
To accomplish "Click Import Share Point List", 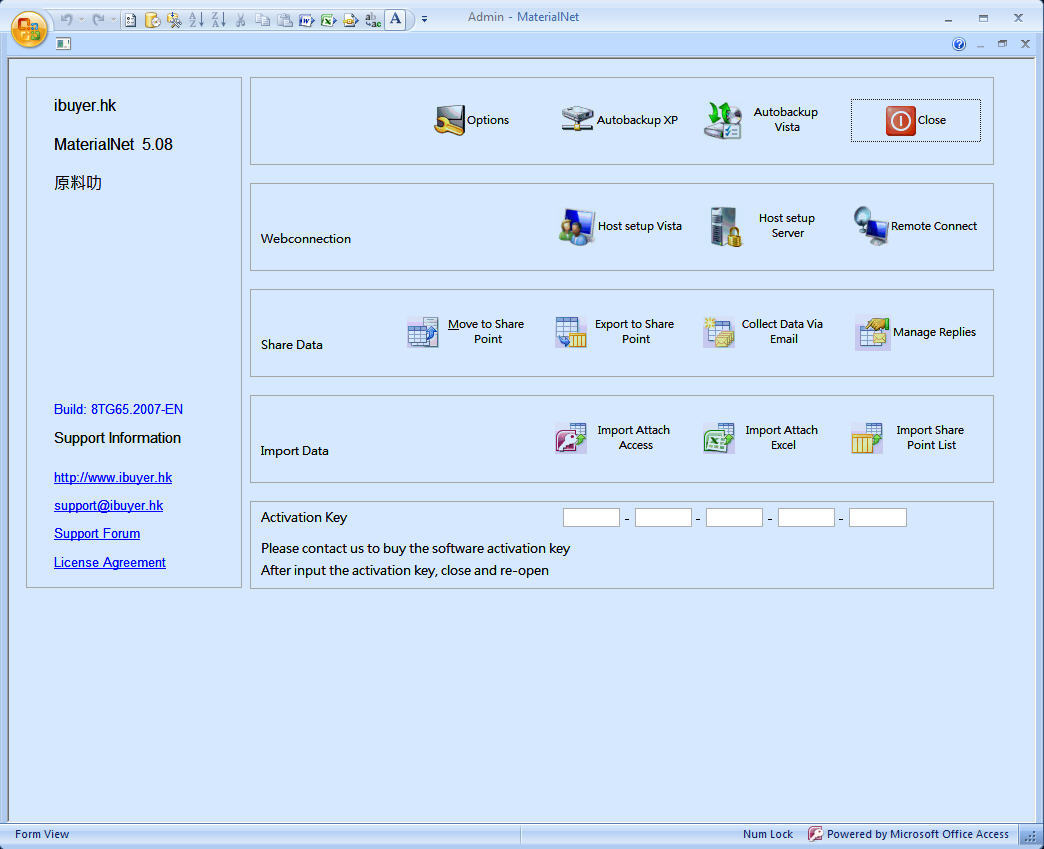I will tap(866, 437).
